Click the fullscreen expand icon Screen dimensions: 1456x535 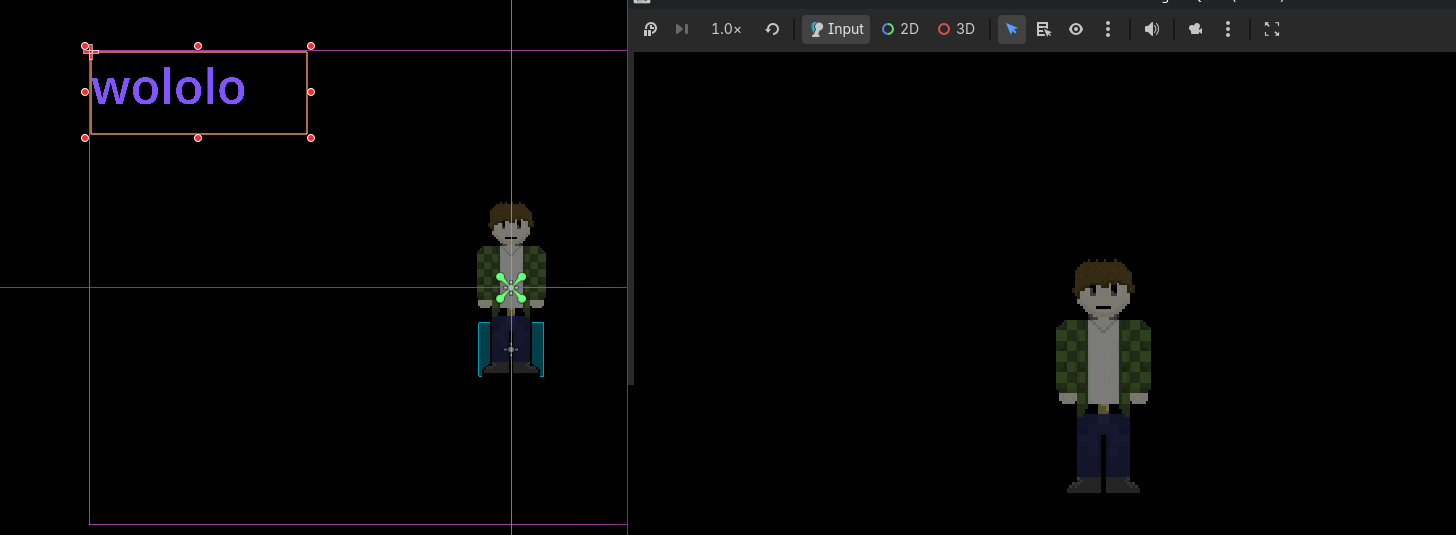[1272, 29]
